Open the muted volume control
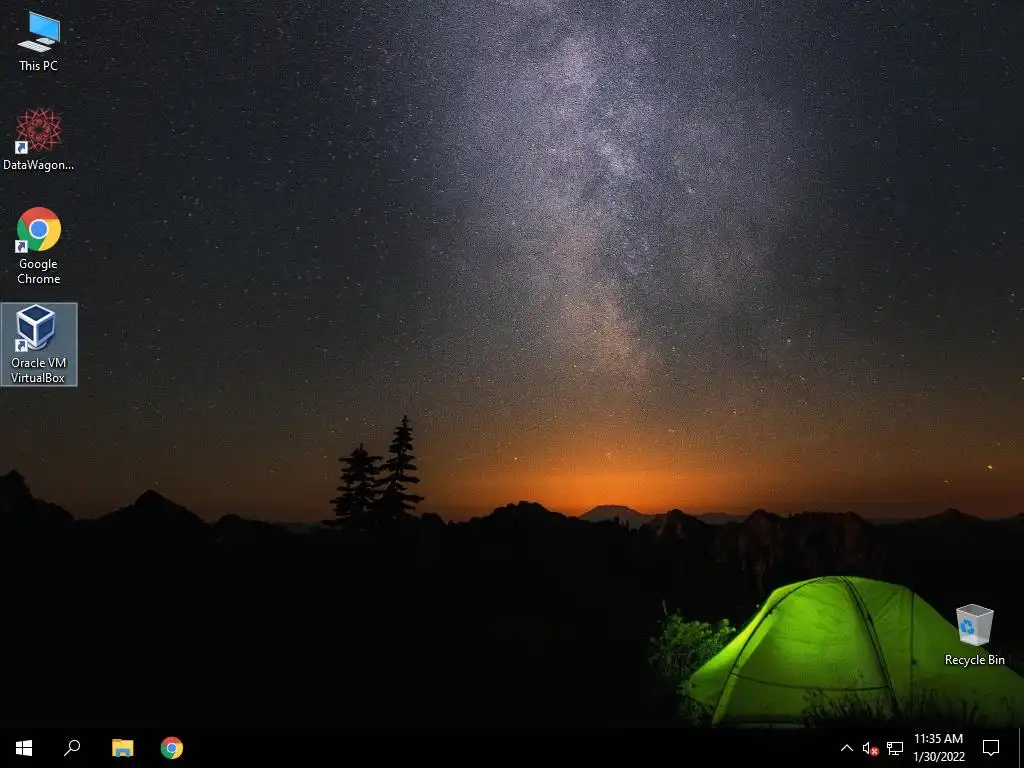 click(x=870, y=748)
